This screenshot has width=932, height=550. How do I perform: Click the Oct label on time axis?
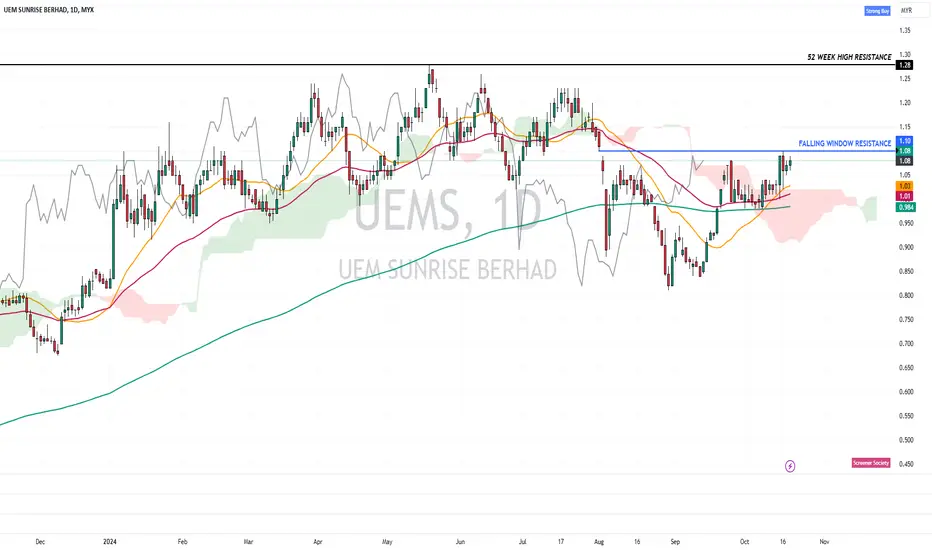point(744,542)
